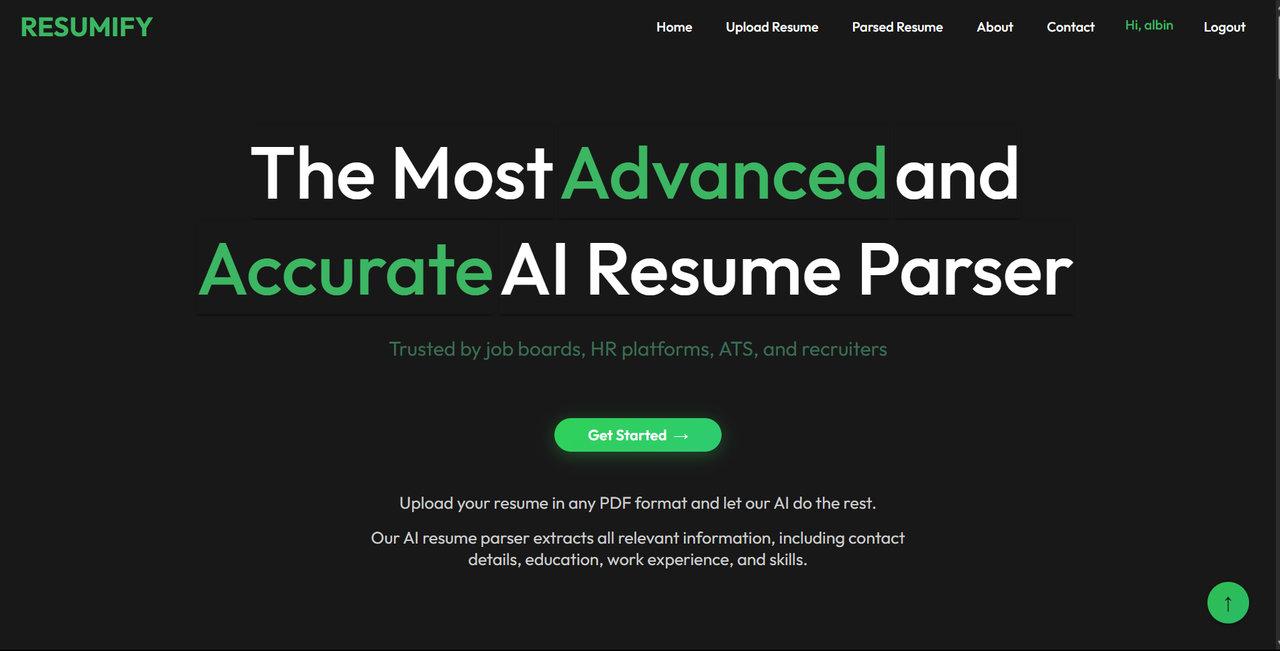This screenshot has height=651, width=1280.
Task: View the Parsed Resume section
Action: tap(897, 27)
